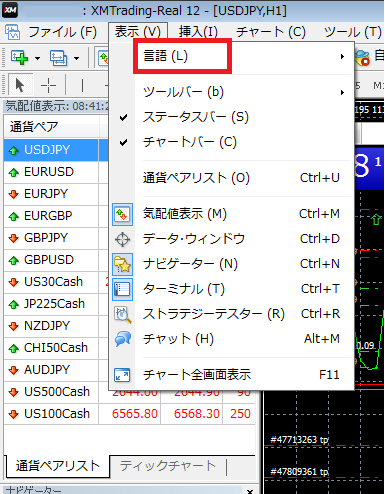Viewport: 385px width, 494px height.
Task: Click the チャット speech bubble icon
Action: tap(122, 339)
